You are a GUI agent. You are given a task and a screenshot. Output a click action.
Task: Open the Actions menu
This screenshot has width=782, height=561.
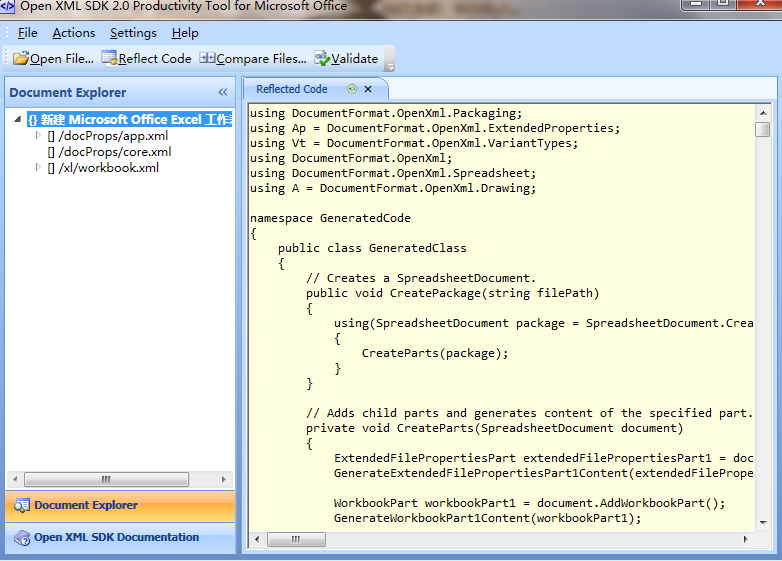(73, 33)
